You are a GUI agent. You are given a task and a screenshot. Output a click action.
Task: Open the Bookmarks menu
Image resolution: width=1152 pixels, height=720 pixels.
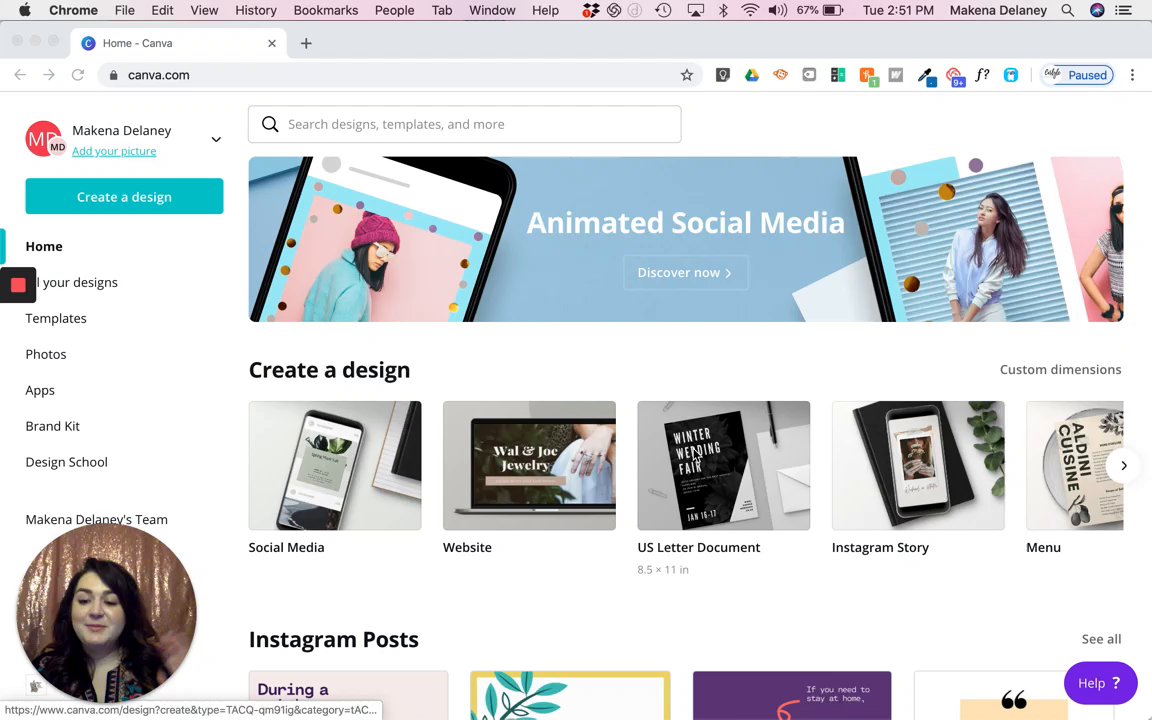click(325, 10)
